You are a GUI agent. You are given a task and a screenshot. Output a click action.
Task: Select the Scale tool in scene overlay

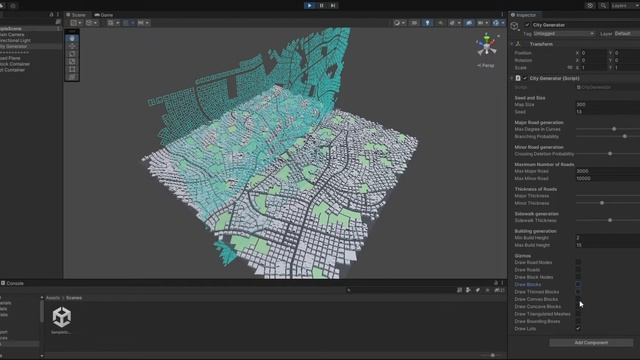point(72,62)
